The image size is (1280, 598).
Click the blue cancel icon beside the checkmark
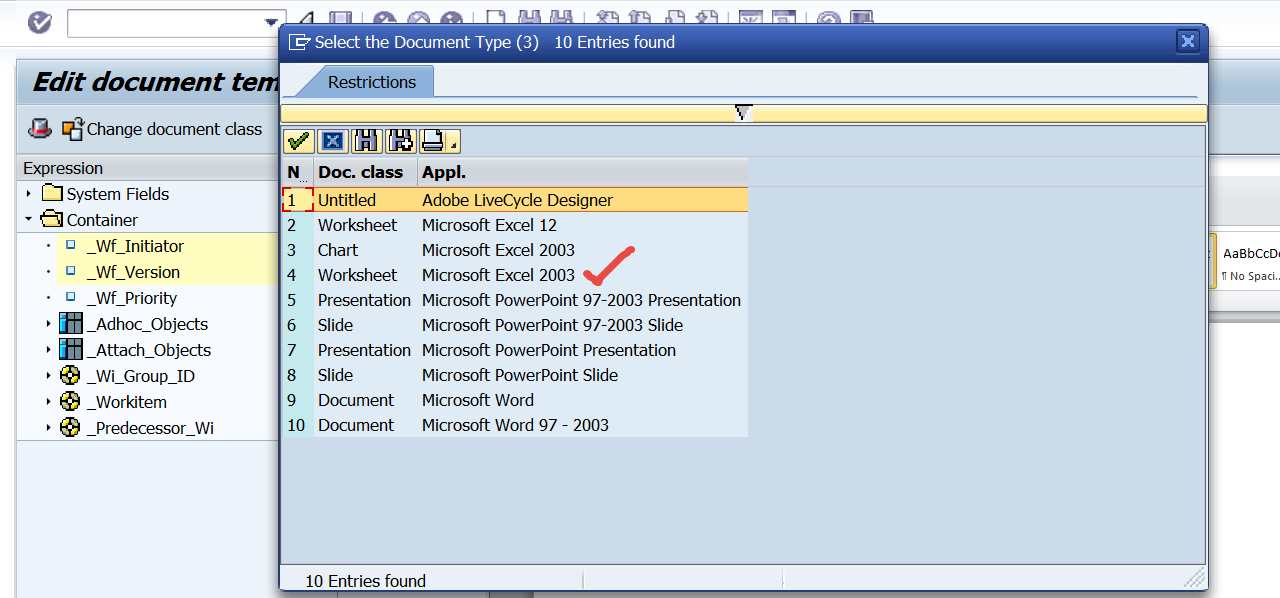point(332,140)
